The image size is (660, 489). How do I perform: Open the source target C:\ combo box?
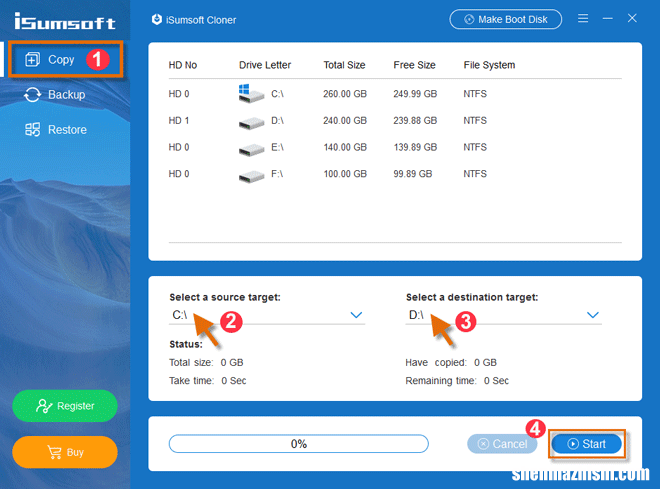(265, 315)
